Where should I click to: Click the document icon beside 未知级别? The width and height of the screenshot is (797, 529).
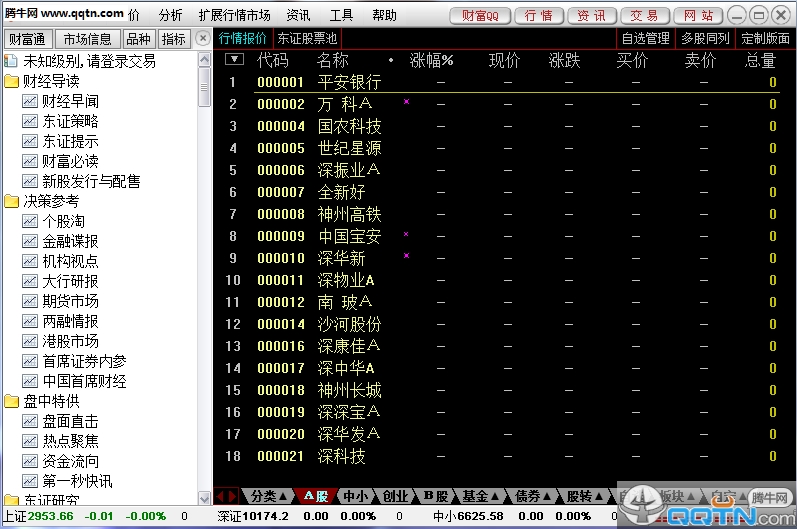(11, 61)
